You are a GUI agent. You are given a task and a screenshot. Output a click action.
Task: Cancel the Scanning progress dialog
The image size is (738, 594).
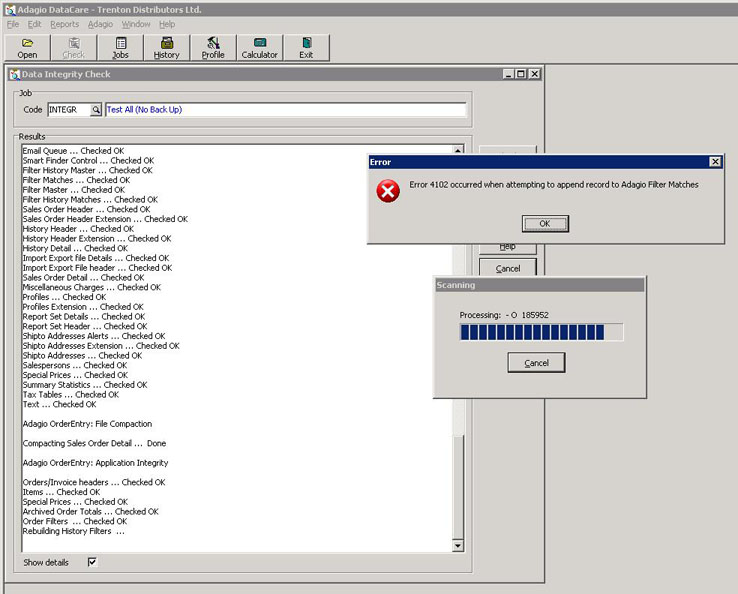(536, 363)
